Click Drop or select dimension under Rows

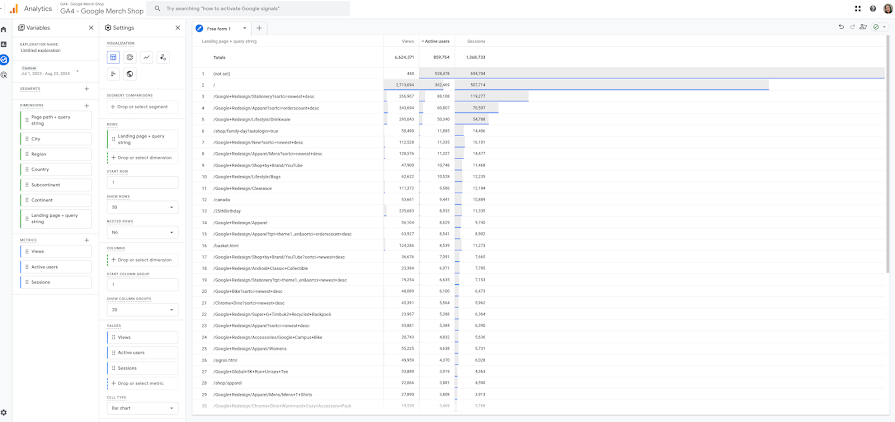[142, 157]
